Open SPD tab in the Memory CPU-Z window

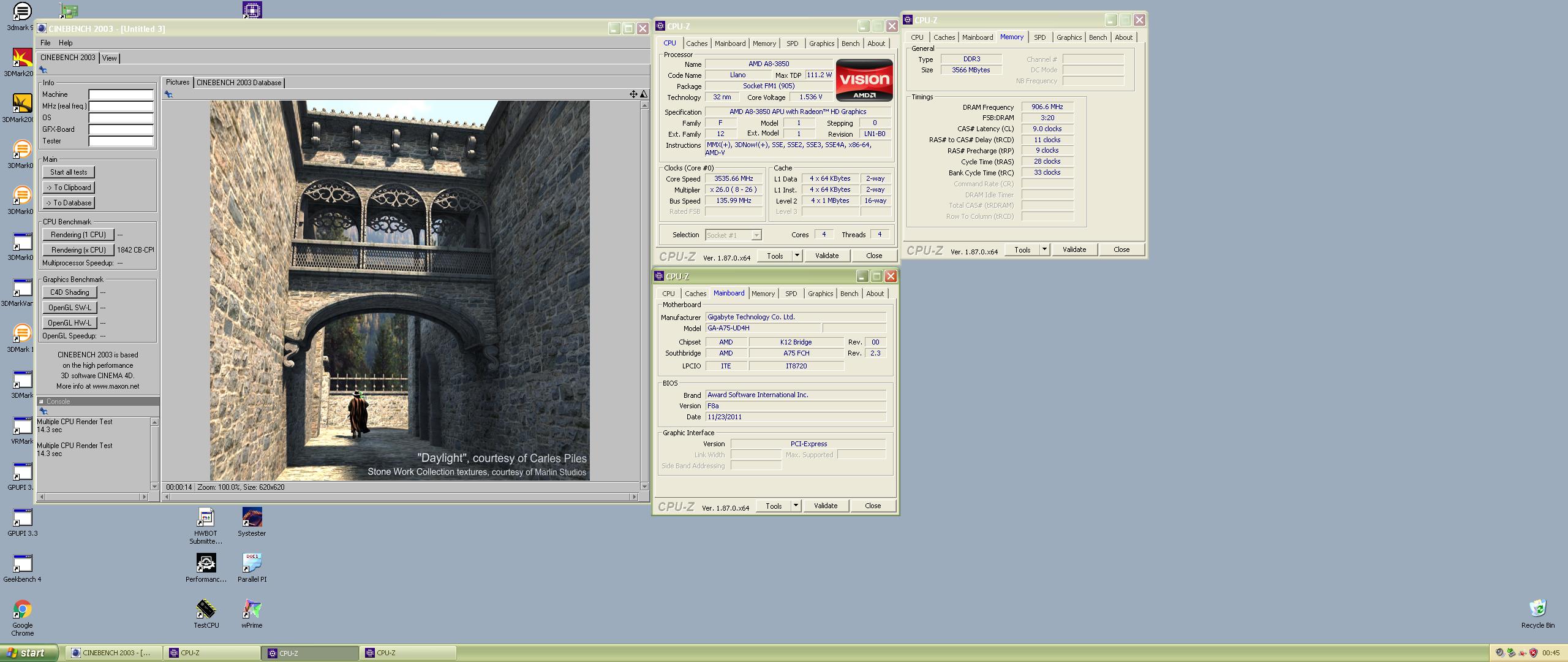point(1039,37)
